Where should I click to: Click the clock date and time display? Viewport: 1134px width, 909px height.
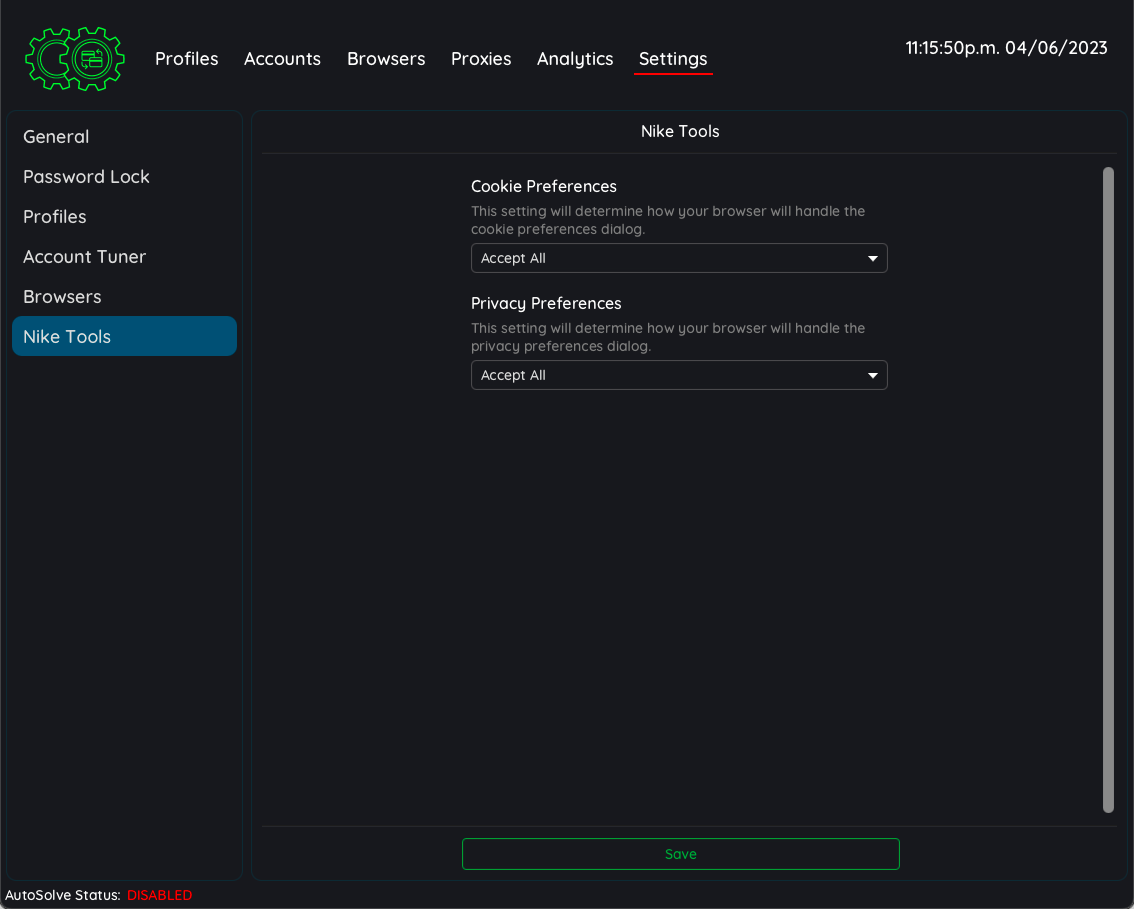point(1006,48)
